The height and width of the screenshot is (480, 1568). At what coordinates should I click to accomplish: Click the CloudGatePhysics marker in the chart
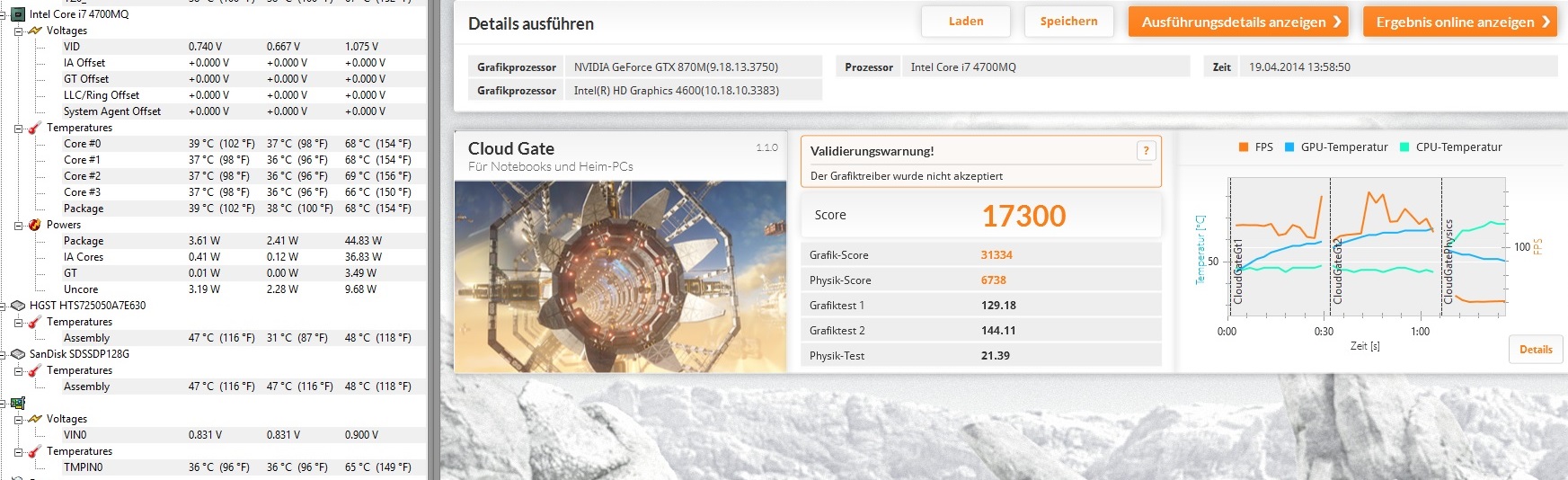click(1448, 262)
